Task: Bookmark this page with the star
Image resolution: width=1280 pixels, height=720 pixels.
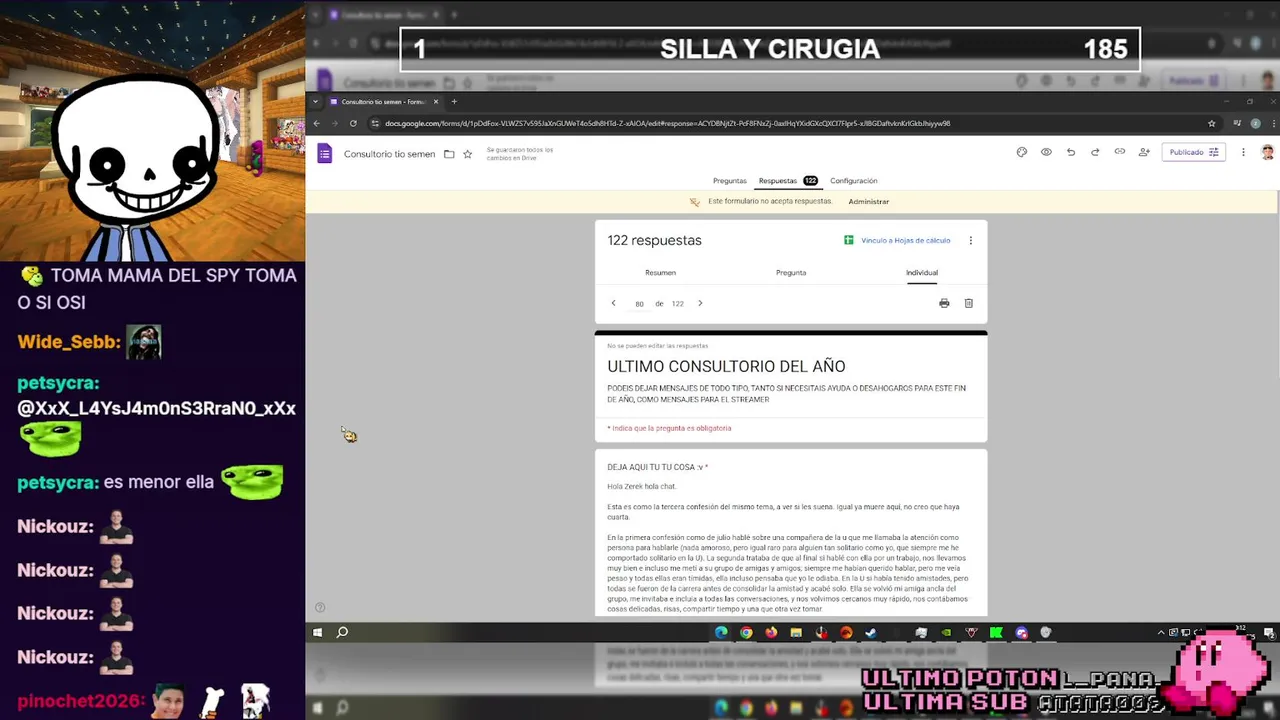Action: pos(1211,123)
